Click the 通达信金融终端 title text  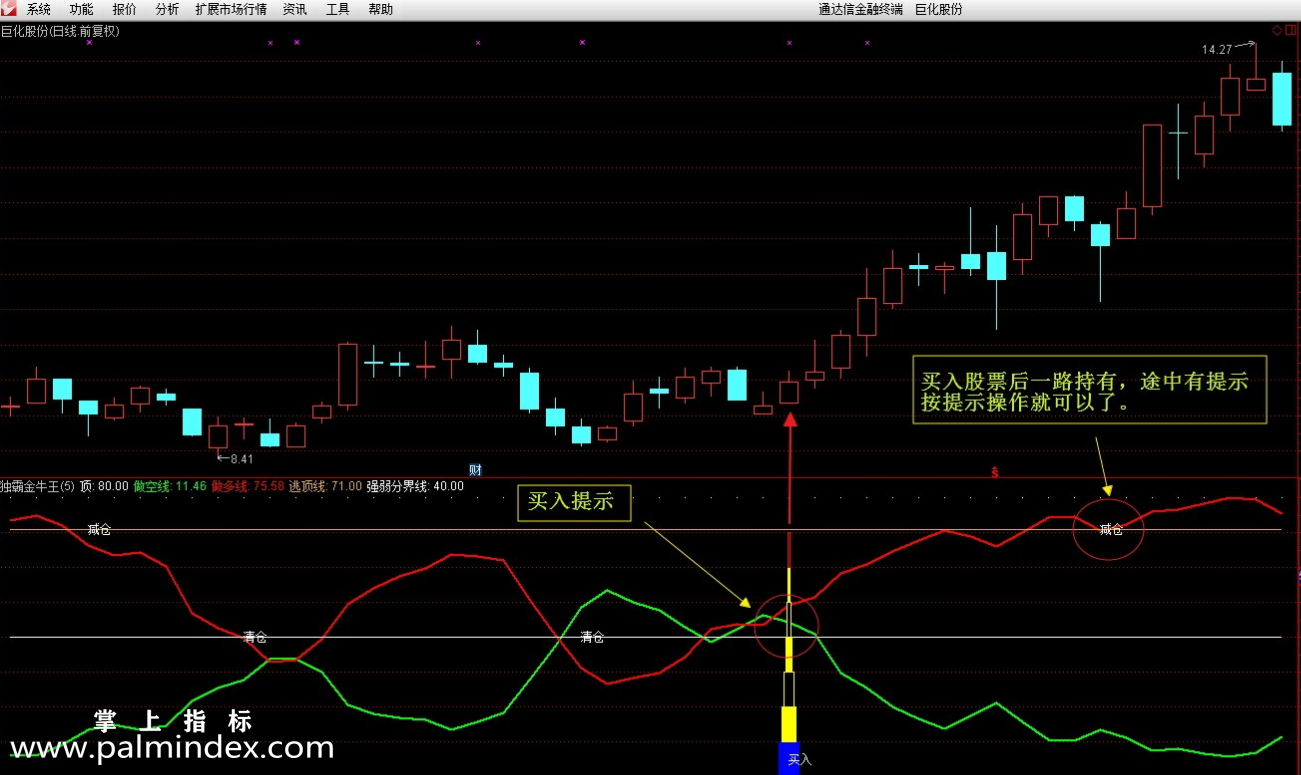coord(860,10)
